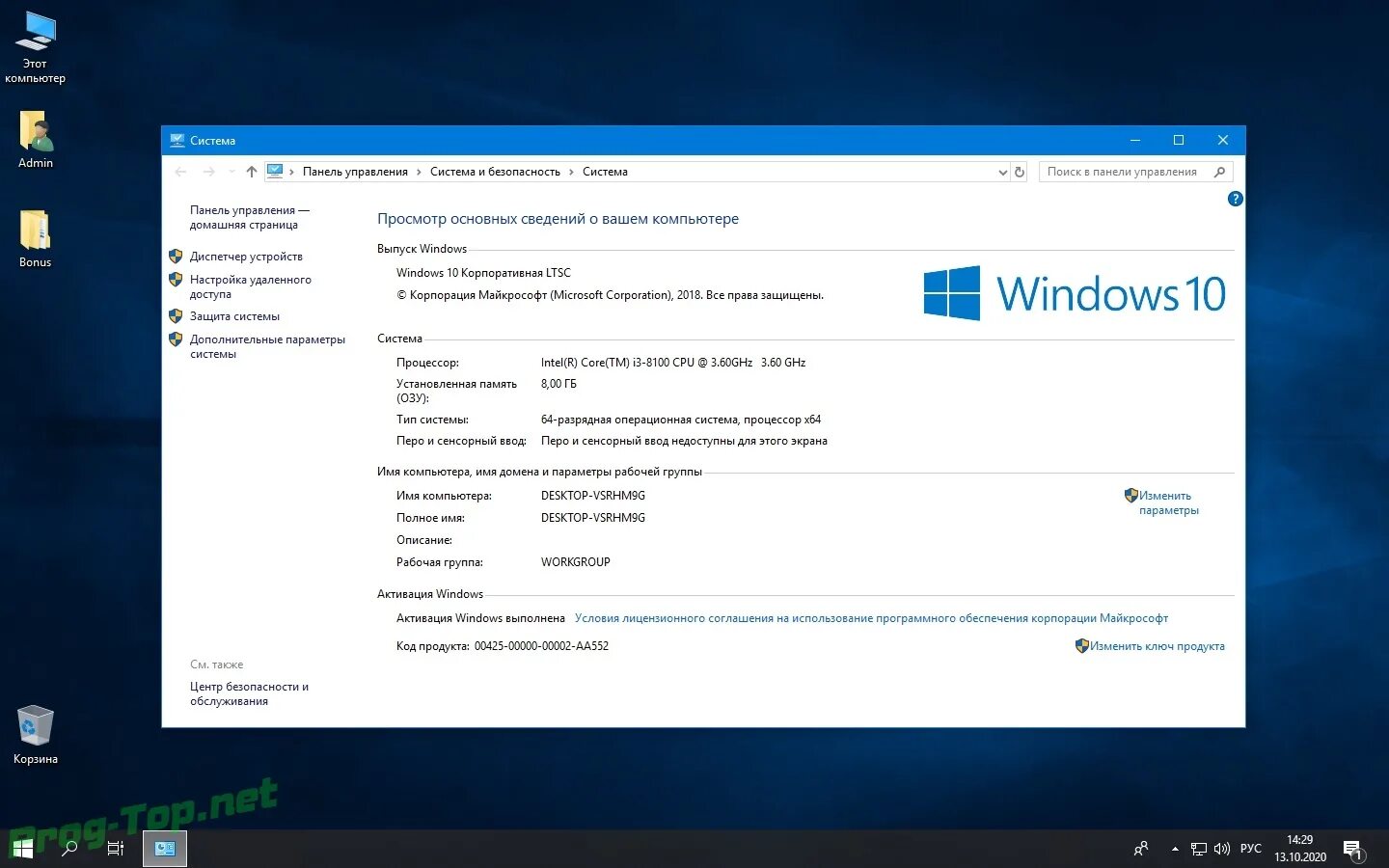
Task: Open Панель управления breadcrumb
Action: click(355, 172)
